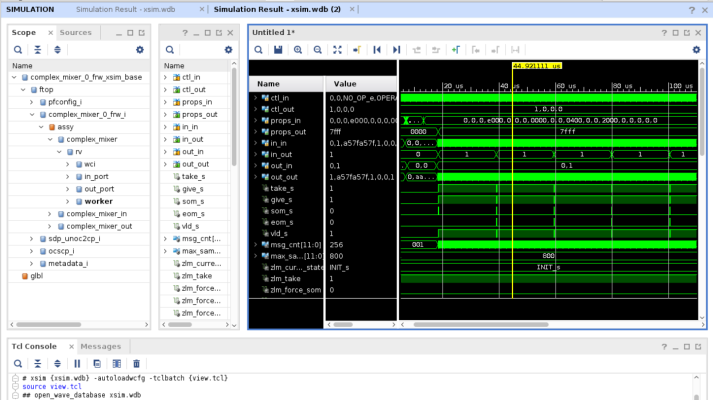Viewport: 713px width, 400px height.
Task: Click the Scope panel search icon
Action: pos(18,50)
